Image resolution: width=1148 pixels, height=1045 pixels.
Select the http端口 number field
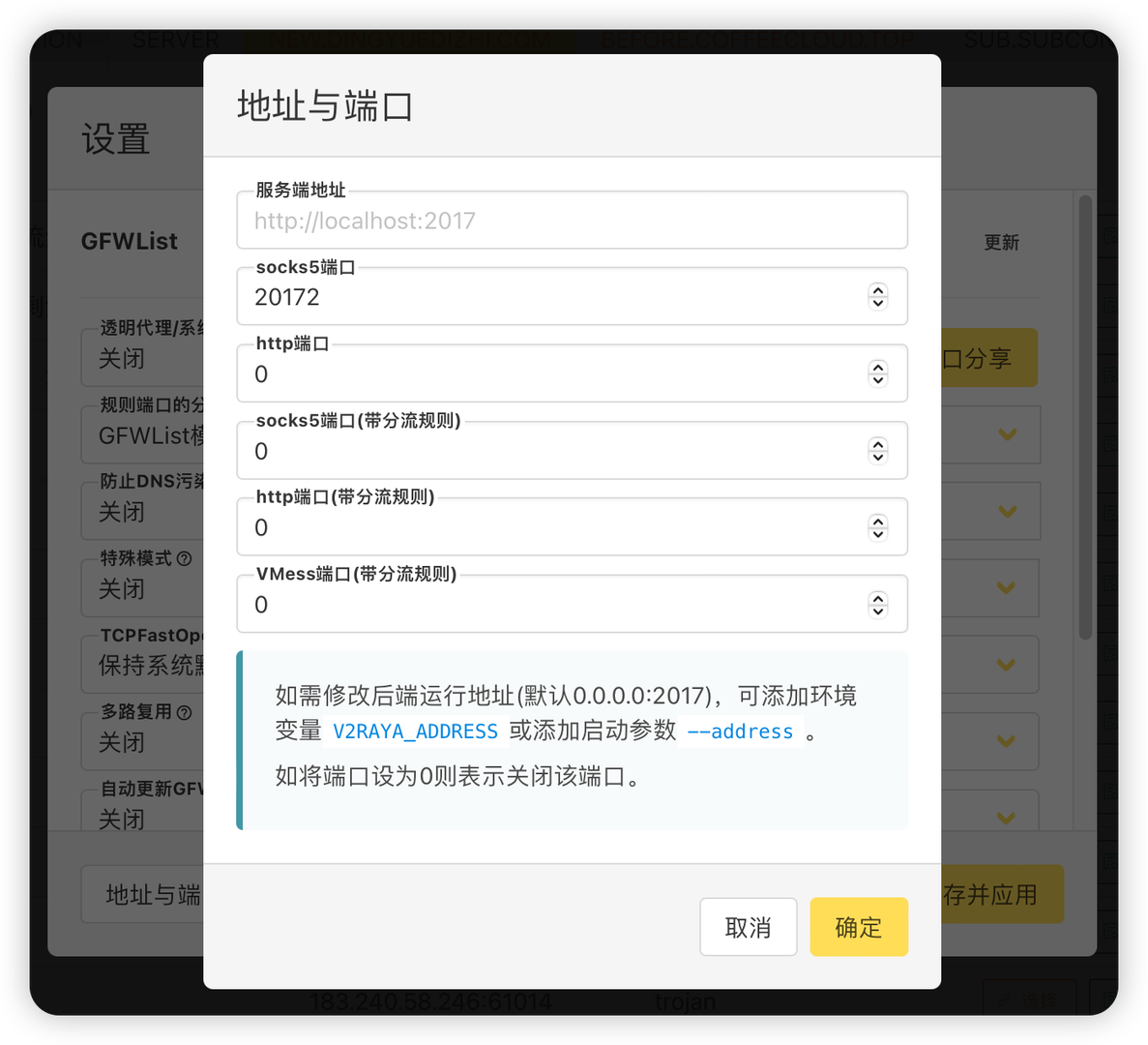pos(551,374)
